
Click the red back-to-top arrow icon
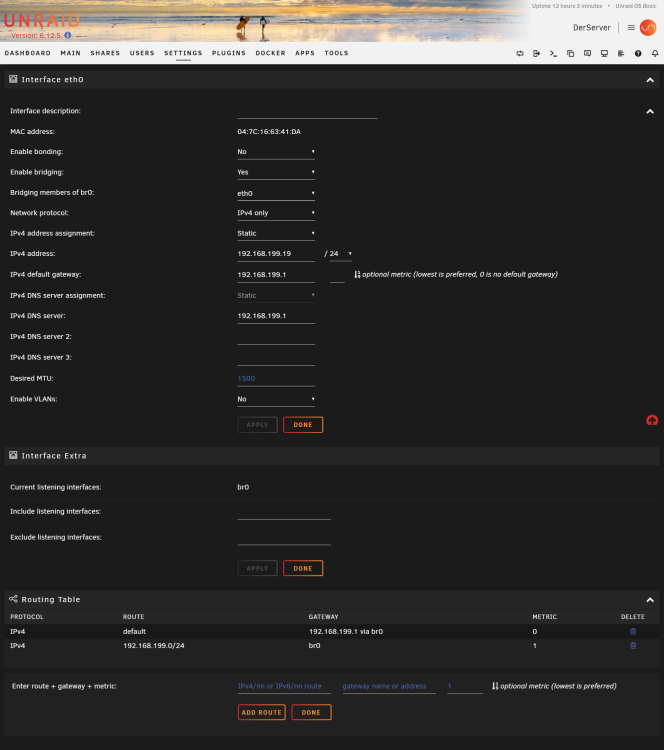[x=652, y=420]
